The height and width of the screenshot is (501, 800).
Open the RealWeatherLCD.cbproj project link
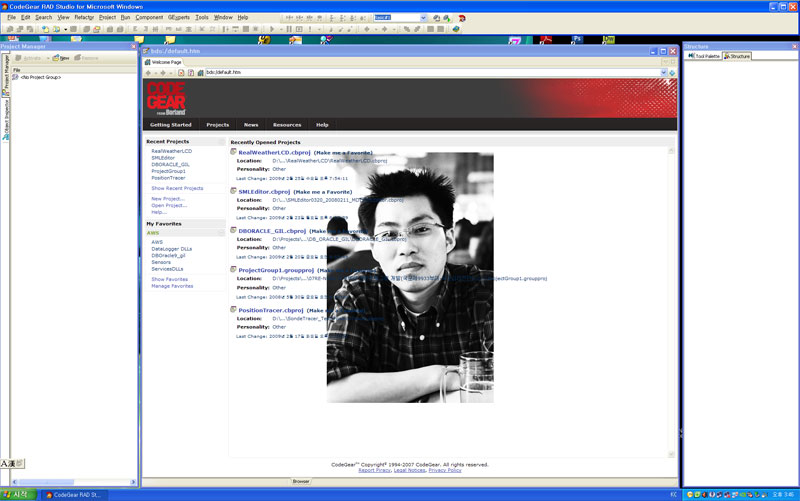[x=273, y=152]
